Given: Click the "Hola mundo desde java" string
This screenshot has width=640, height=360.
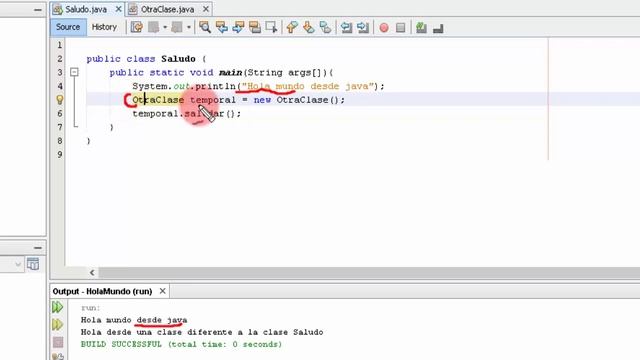Looking at the screenshot, I should (x=308, y=86).
